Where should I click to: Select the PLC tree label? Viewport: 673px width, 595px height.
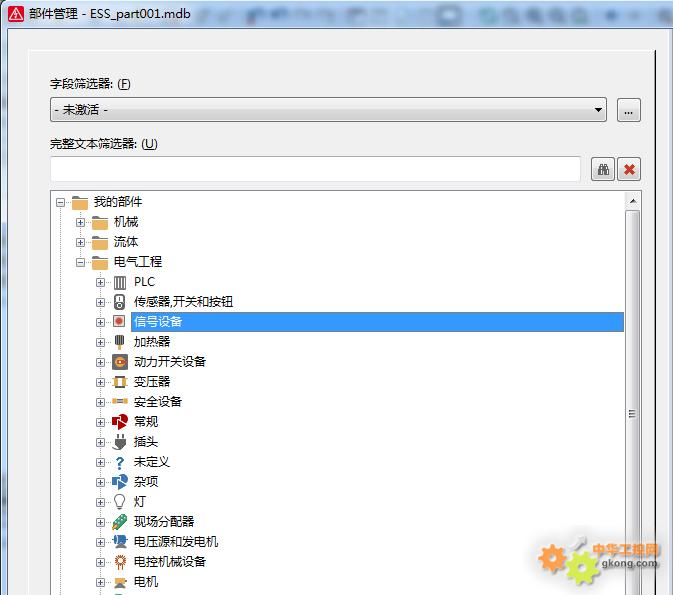pos(144,282)
